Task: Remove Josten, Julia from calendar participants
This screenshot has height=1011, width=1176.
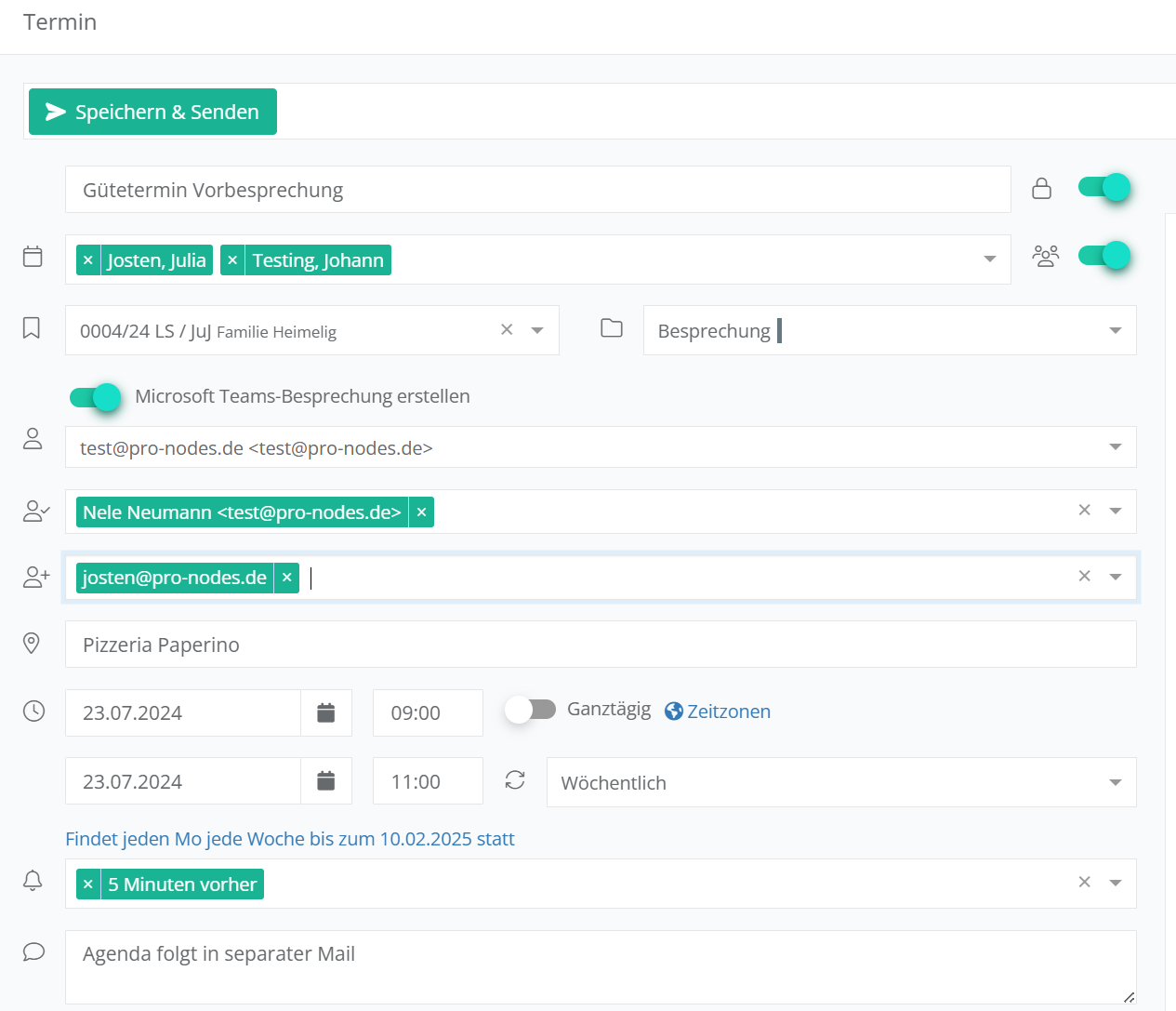Action: point(88,260)
